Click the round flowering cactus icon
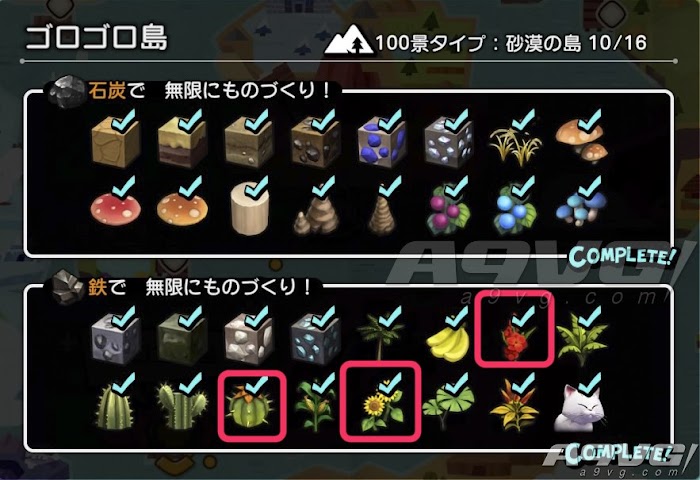 point(250,405)
